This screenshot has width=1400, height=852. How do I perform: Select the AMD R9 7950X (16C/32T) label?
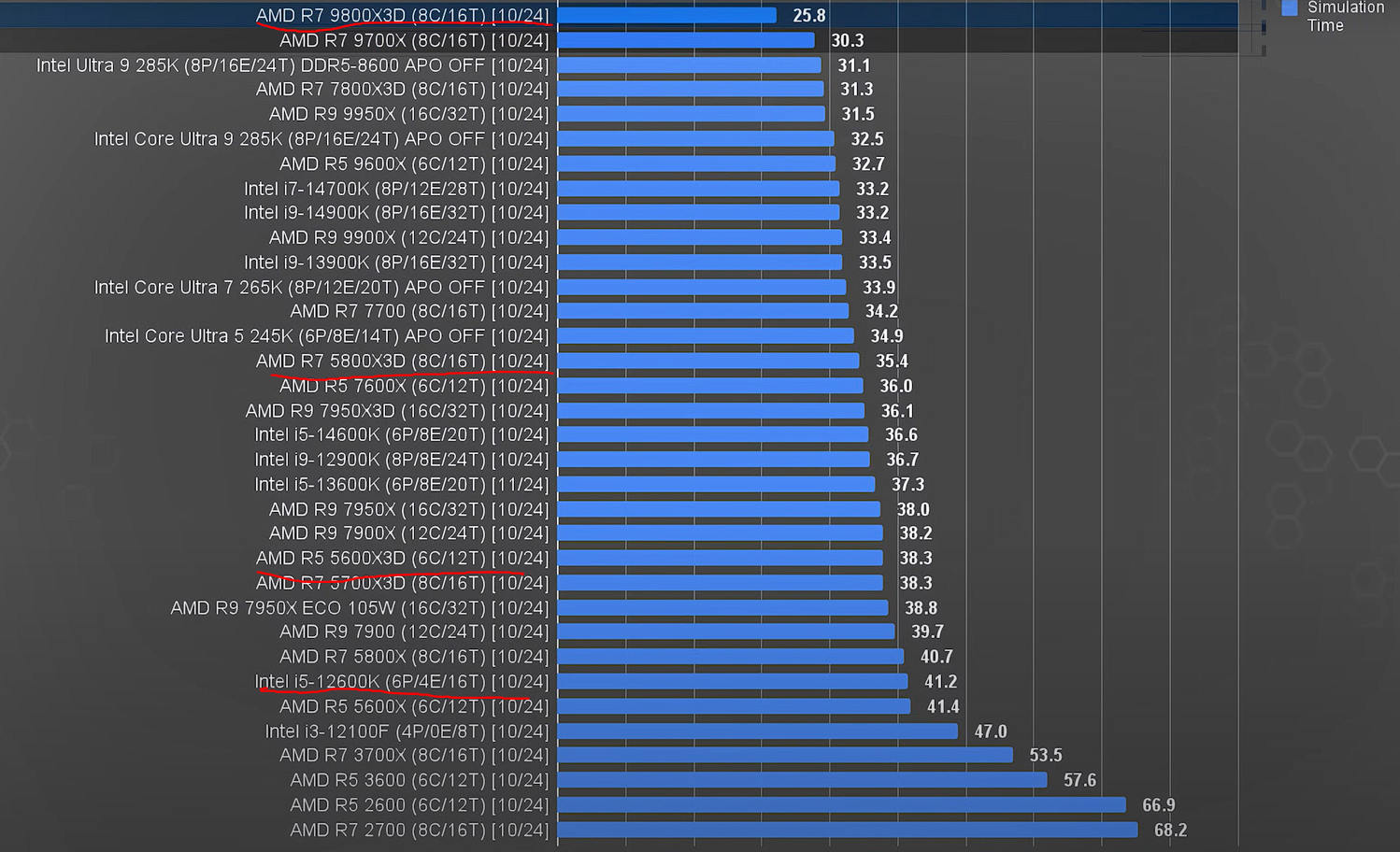[x=408, y=509]
